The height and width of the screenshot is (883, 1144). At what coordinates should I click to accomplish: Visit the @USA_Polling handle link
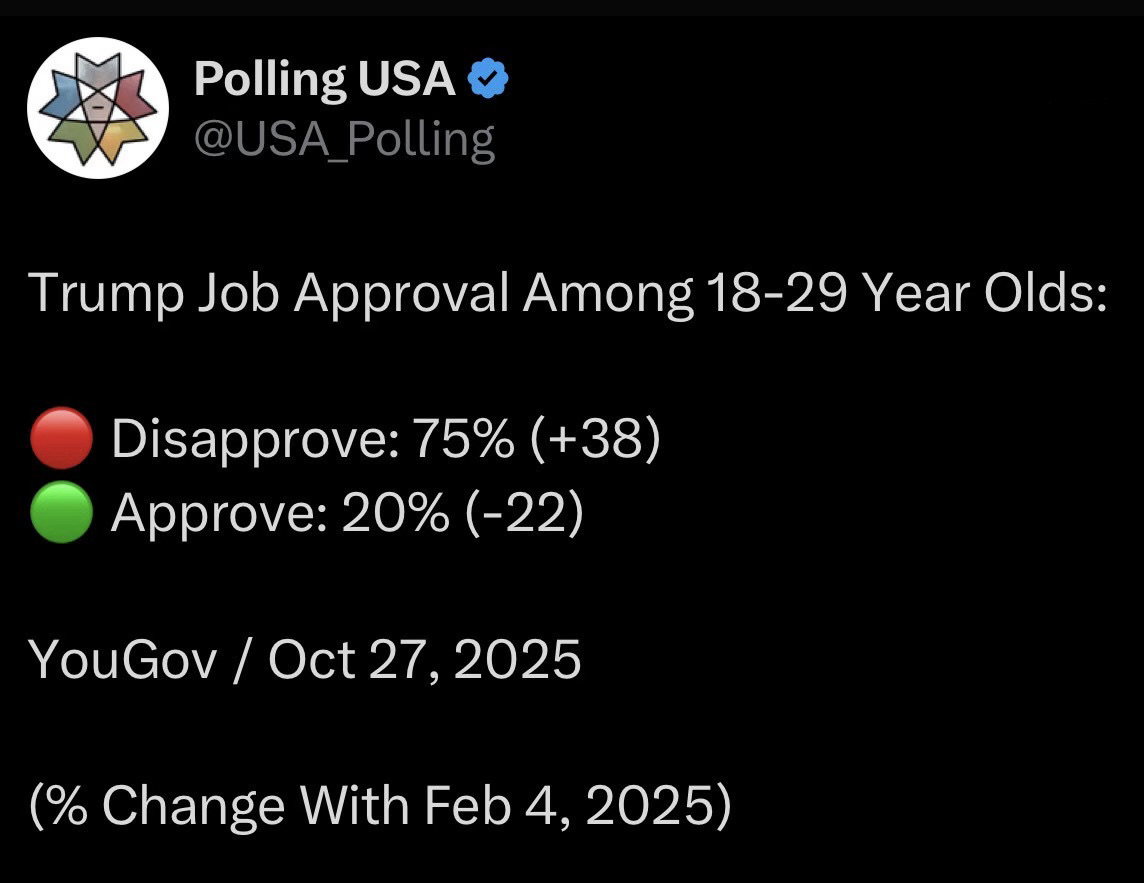click(344, 139)
